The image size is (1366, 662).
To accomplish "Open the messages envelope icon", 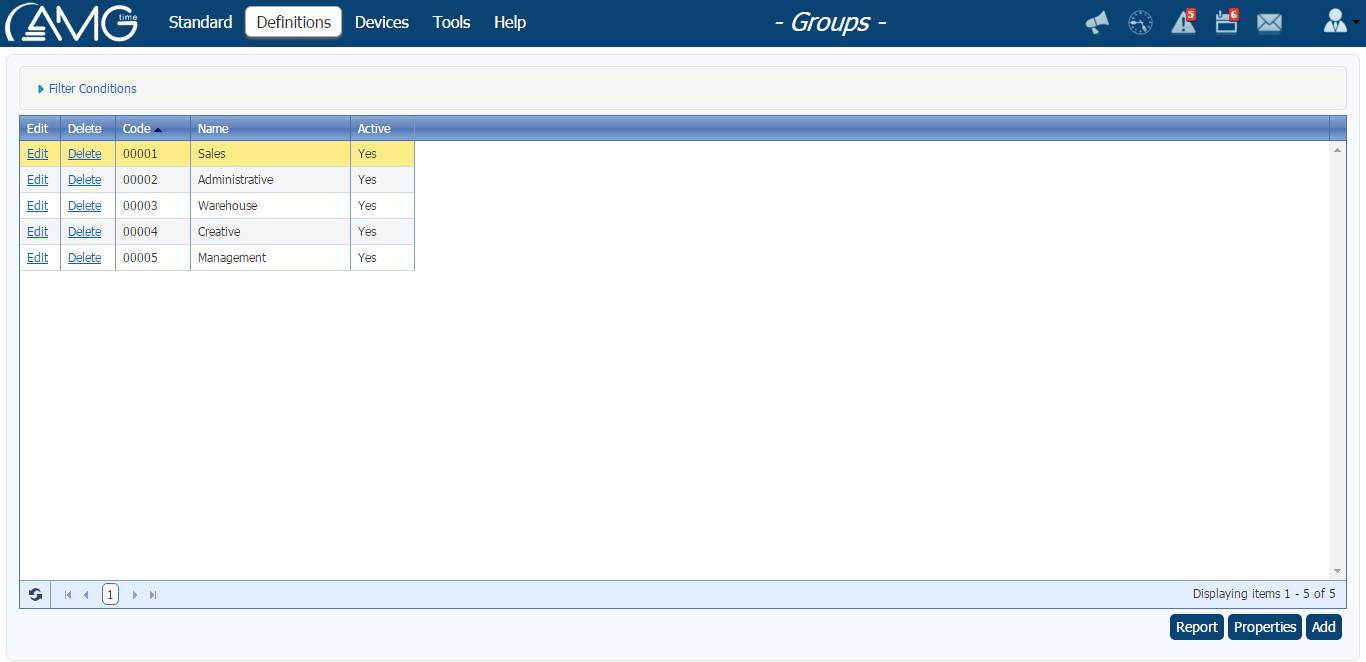I will [1269, 22].
